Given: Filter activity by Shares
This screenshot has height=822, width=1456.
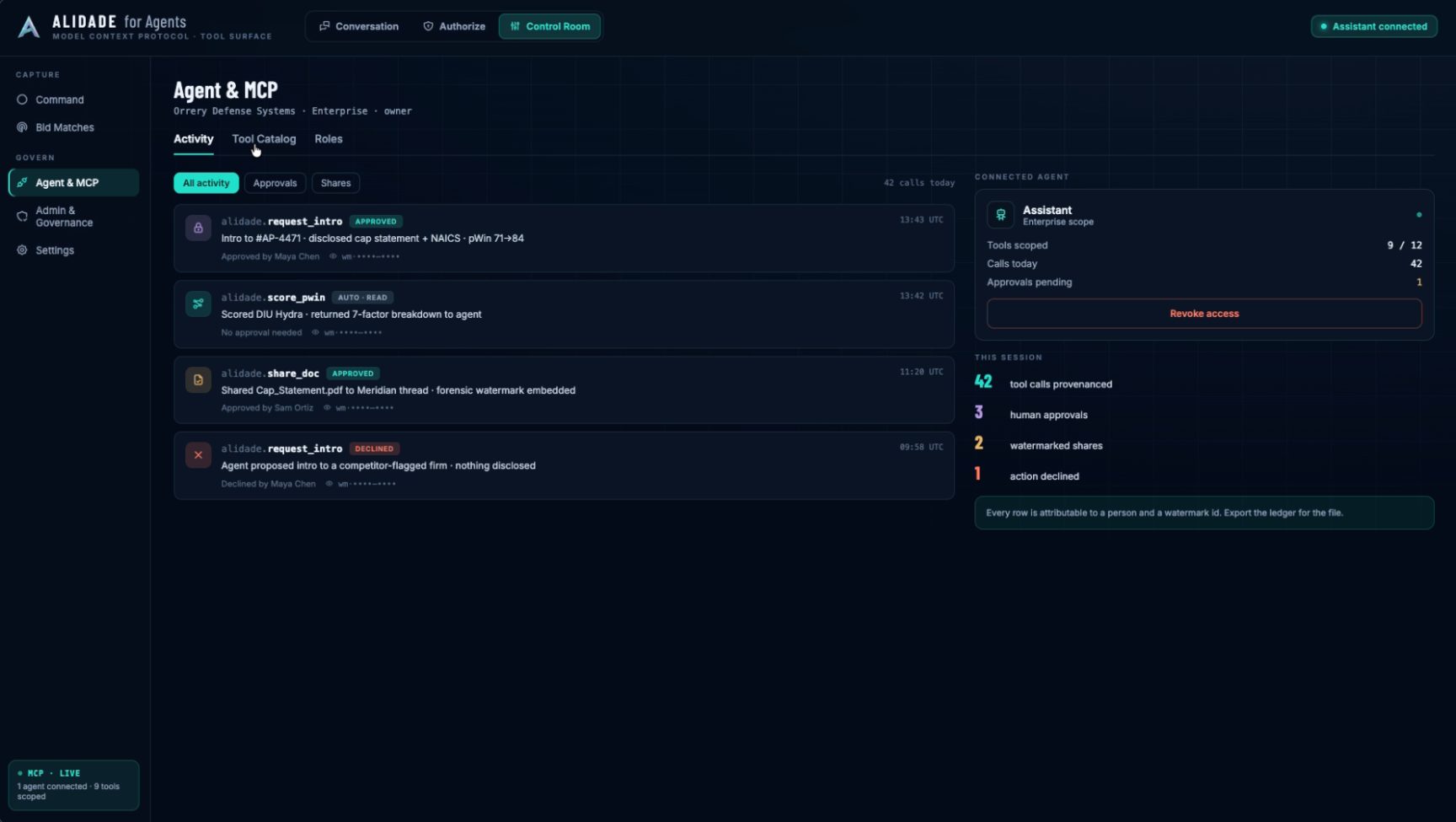Looking at the screenshot, I should 335,183.
